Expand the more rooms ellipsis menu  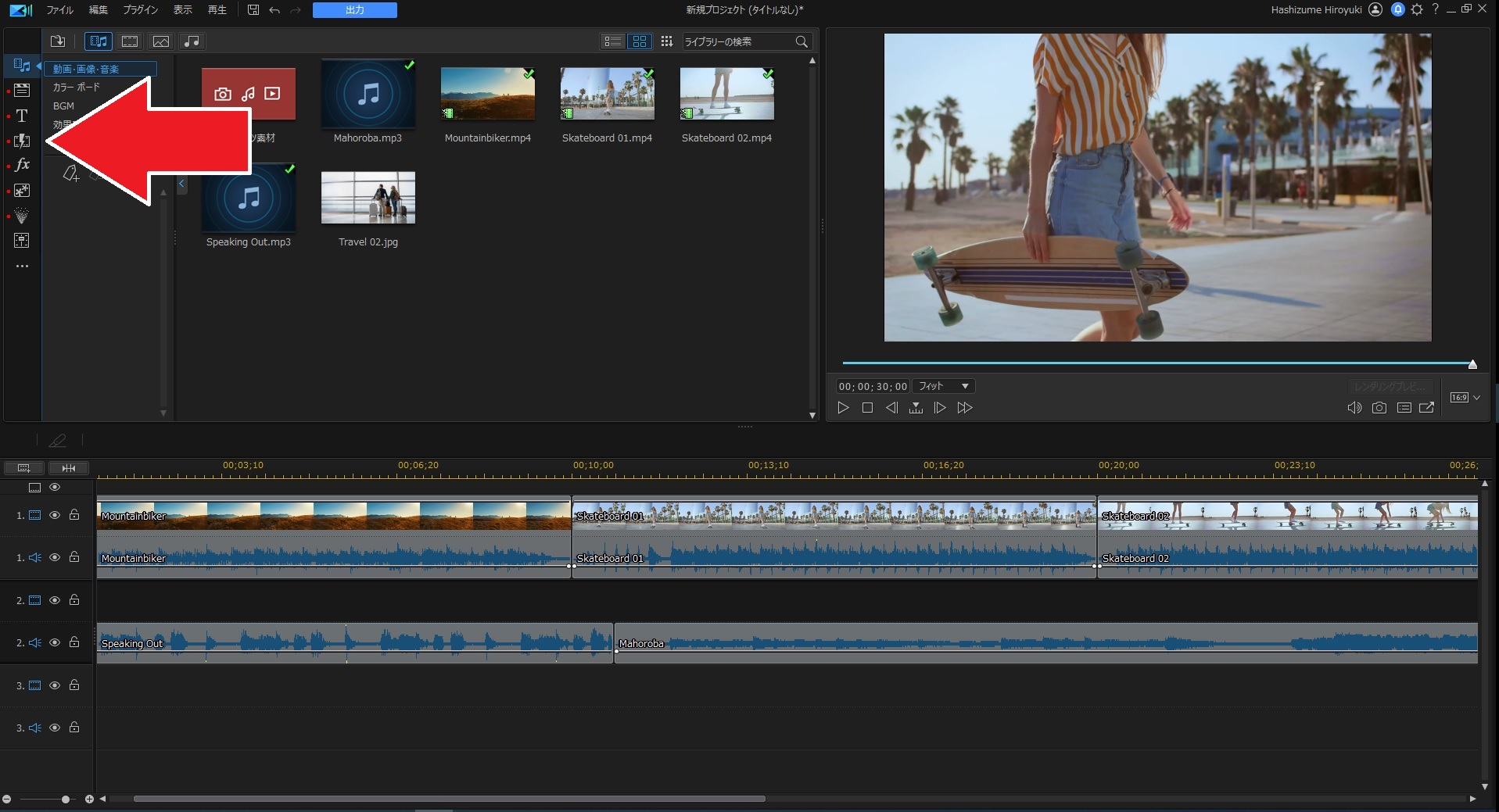[x=22, y=266]
